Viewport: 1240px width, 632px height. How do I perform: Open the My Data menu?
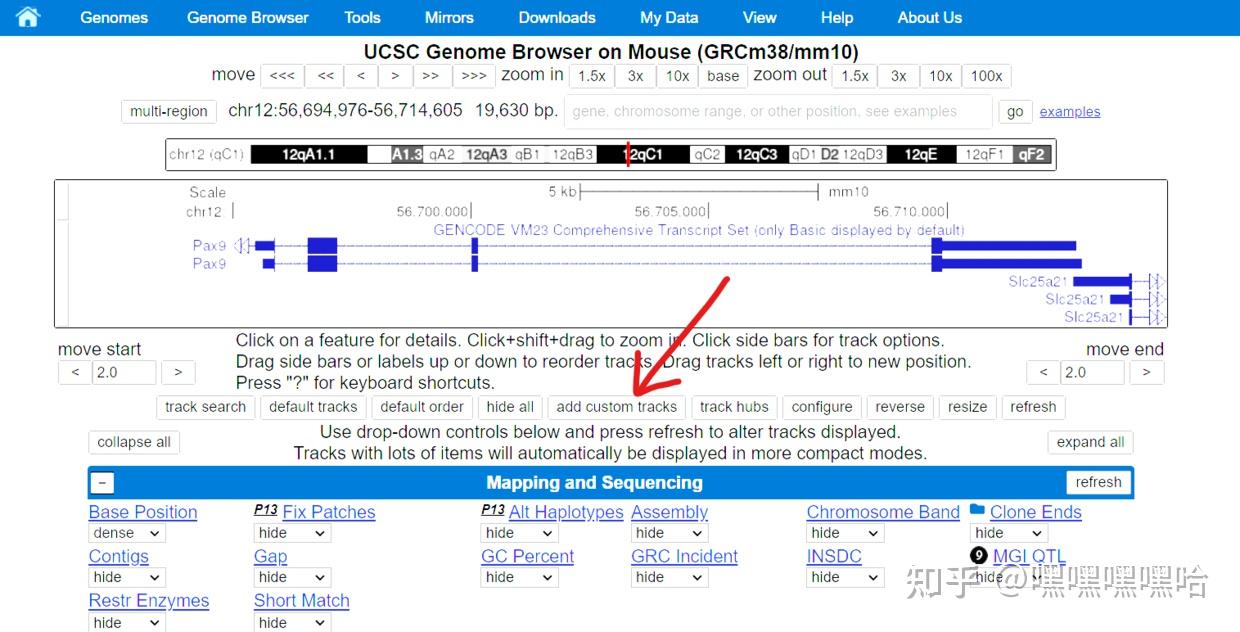tap(668, 17)
